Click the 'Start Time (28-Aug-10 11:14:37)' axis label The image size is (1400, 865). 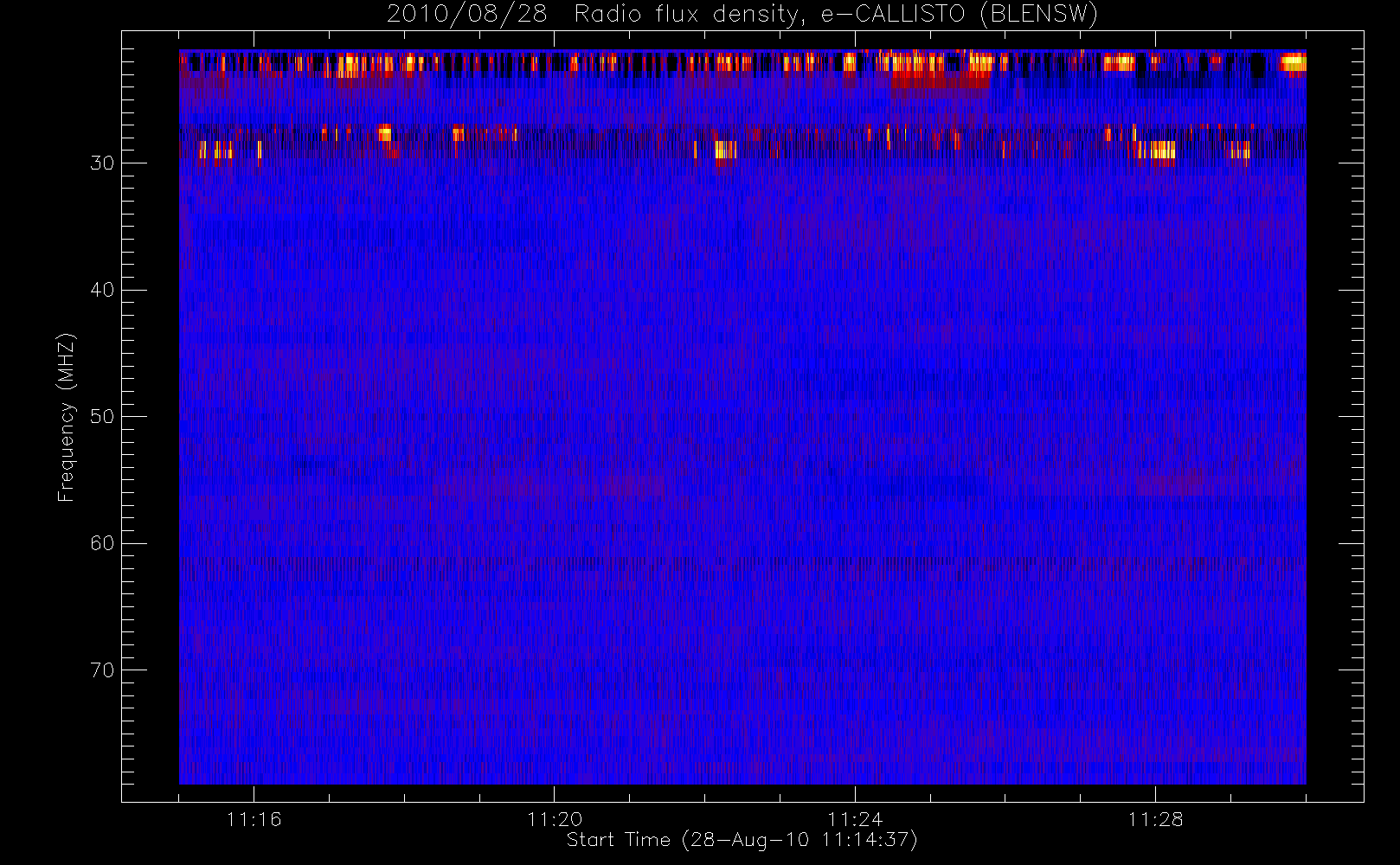point(742,840)
